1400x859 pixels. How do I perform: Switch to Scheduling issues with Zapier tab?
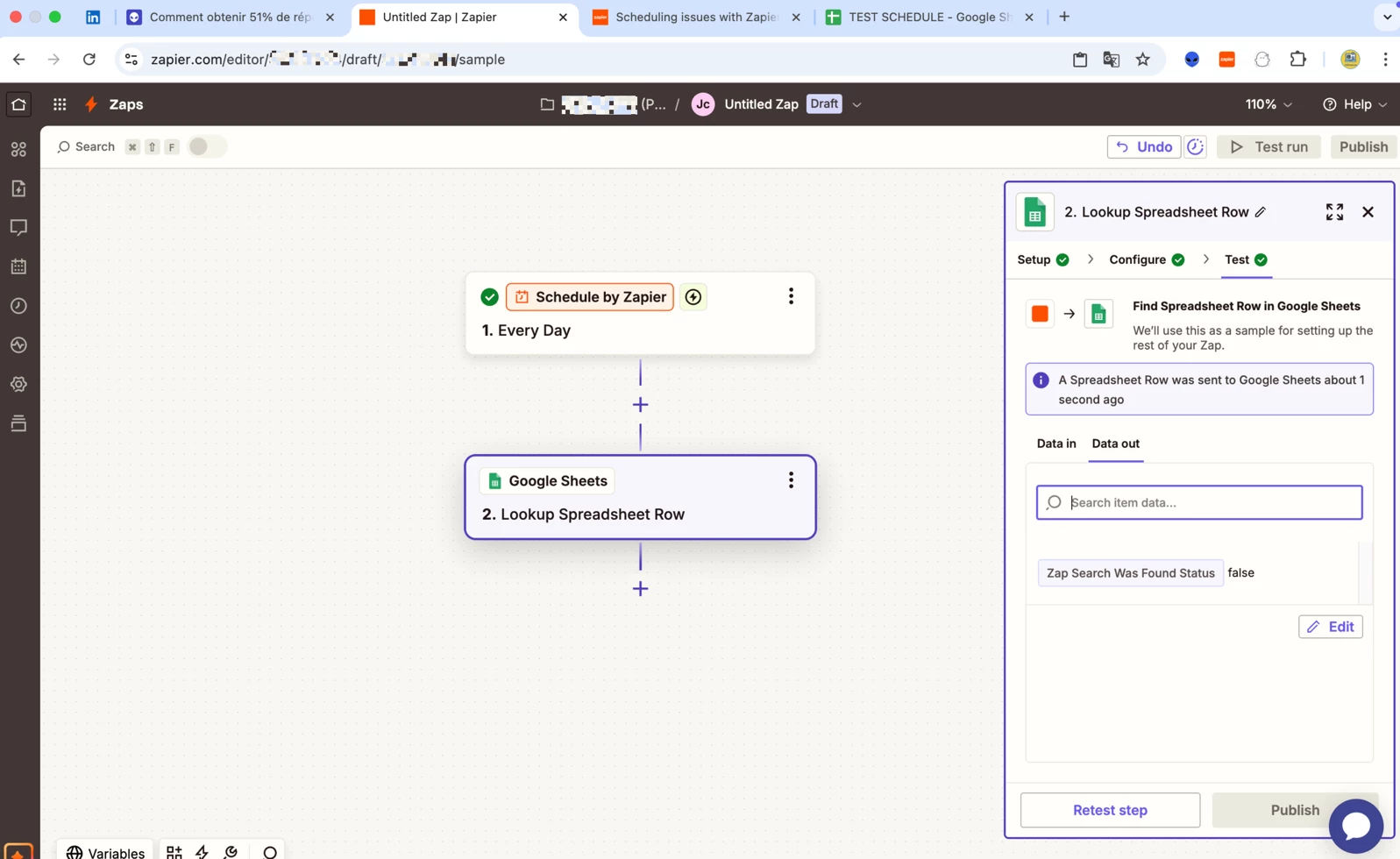[697, 17]
